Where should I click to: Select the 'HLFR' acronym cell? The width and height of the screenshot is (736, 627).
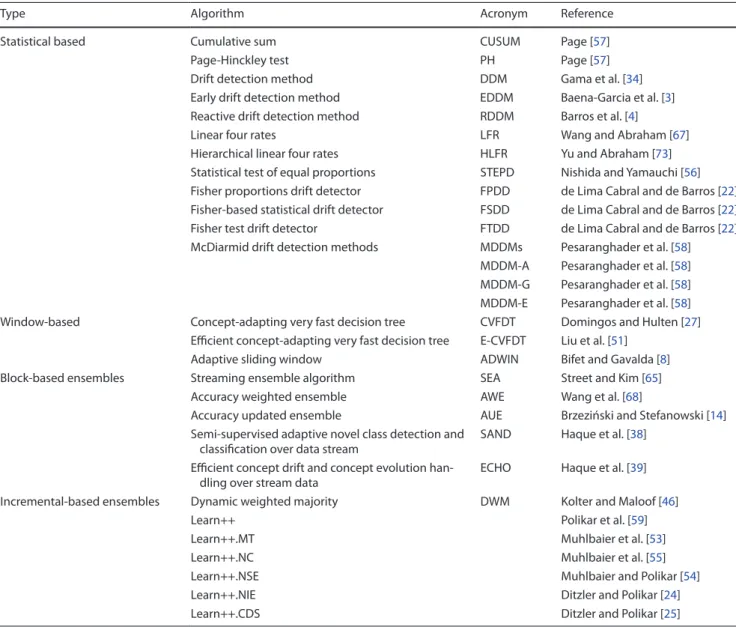494,154
